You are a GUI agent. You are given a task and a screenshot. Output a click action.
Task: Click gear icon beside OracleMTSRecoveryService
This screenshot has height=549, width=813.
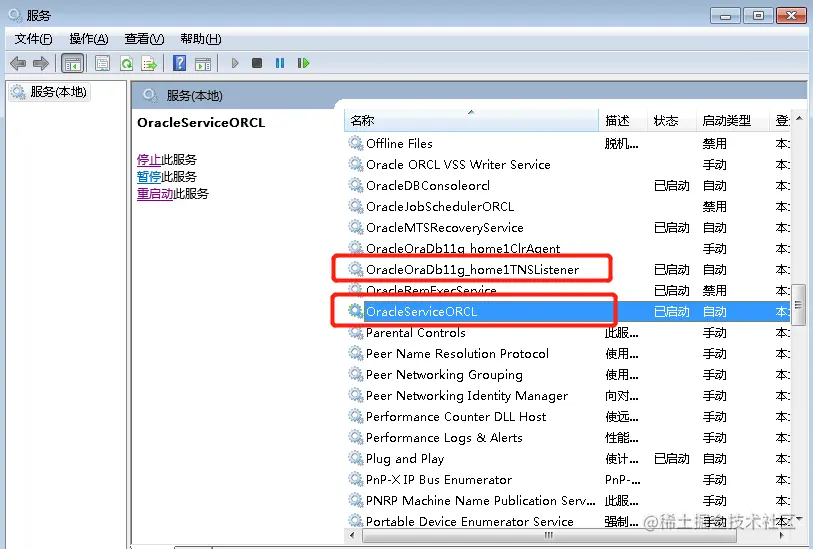[355, 227]
